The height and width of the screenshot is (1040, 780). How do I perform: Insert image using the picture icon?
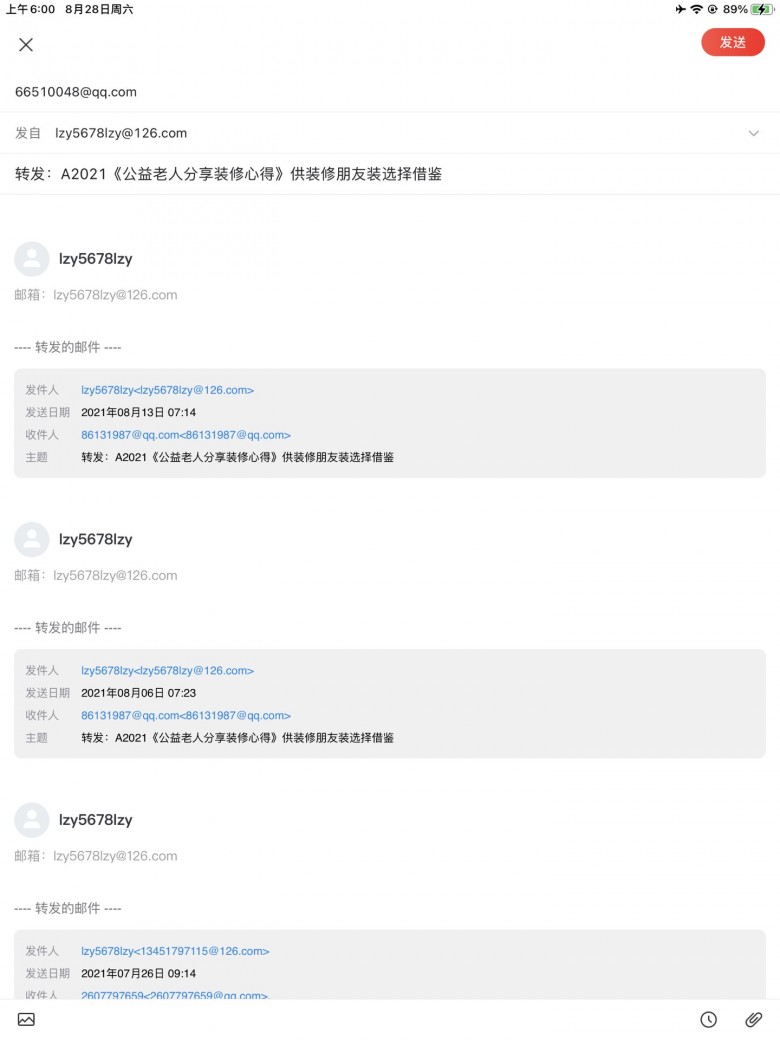click(x=26, y=1019)
